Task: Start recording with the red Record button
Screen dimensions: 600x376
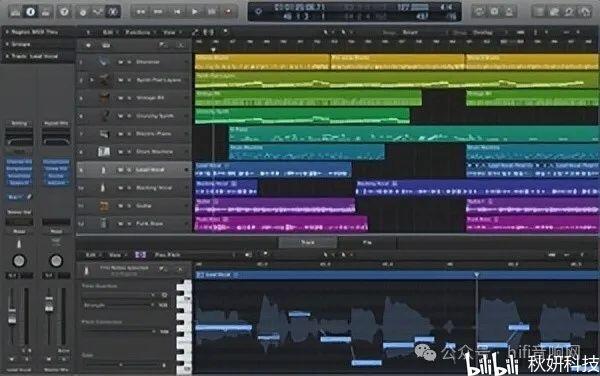Action: click(229, 12)
